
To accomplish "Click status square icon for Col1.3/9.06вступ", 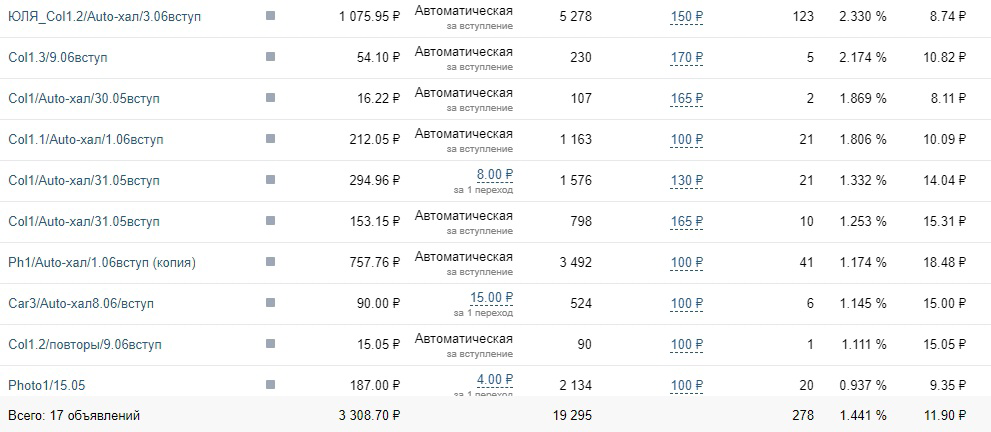I will (x=271, y=57).
